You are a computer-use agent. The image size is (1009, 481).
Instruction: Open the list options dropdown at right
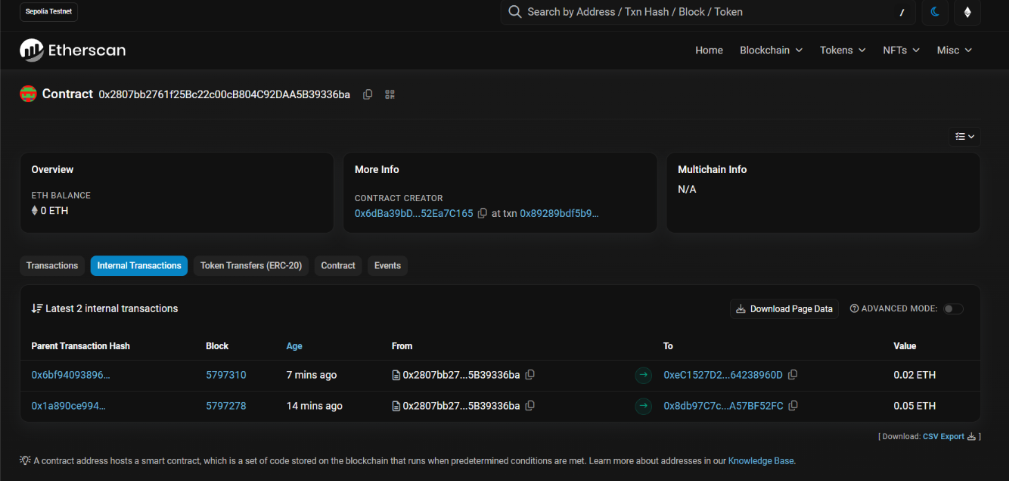(965, 137)
